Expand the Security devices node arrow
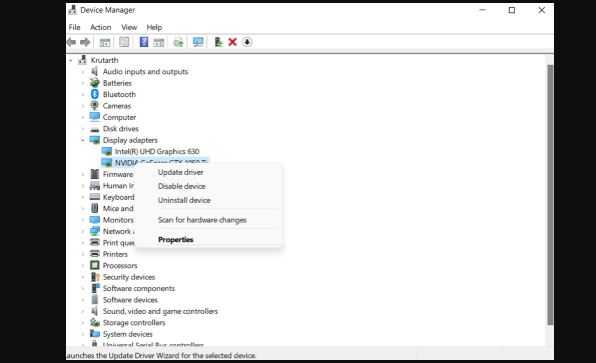Image resolution: width=596 pixels, height=363 pixels. coord(82,277)
